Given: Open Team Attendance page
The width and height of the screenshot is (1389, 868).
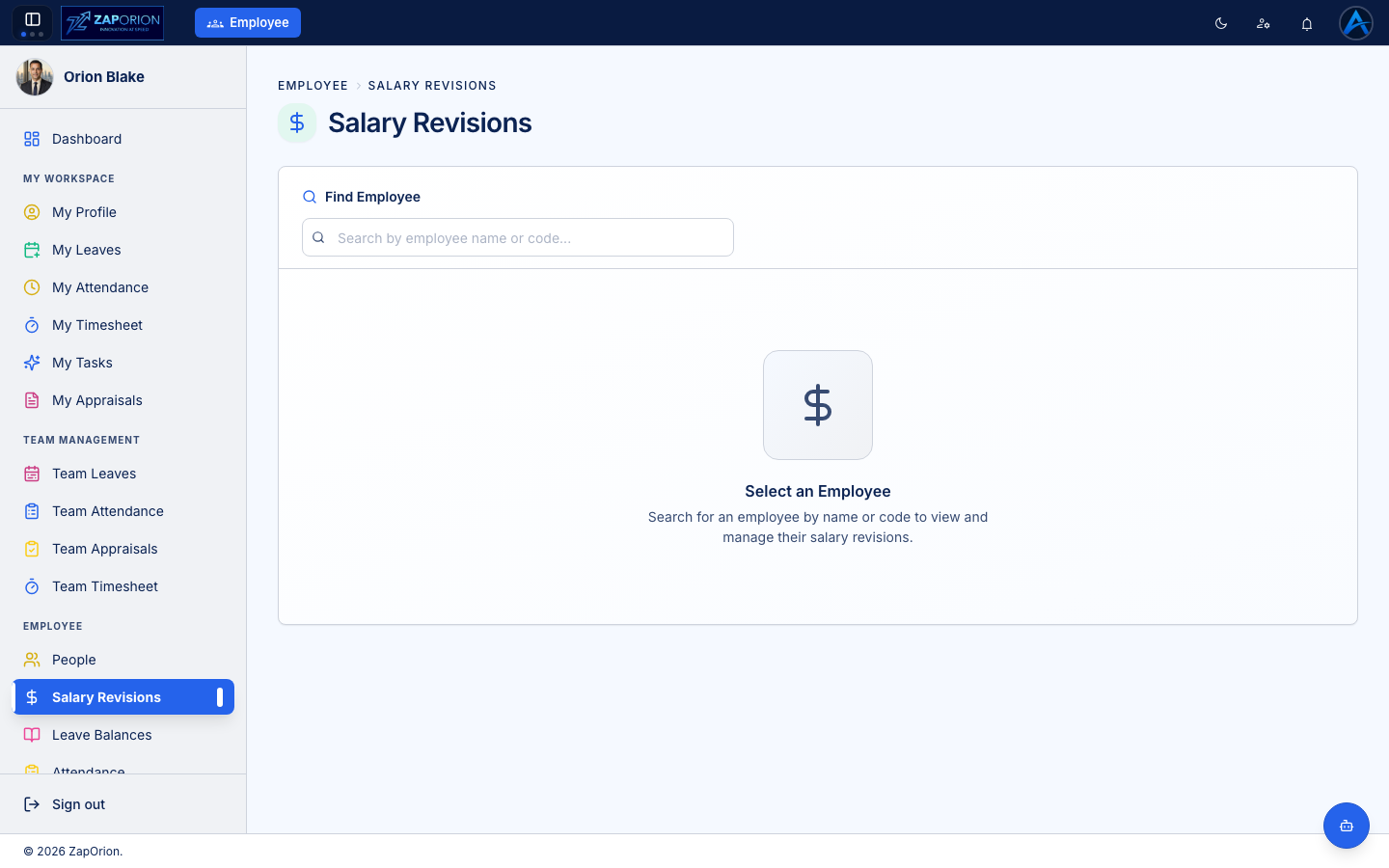Looking at the screenshot, I should 123,511.
